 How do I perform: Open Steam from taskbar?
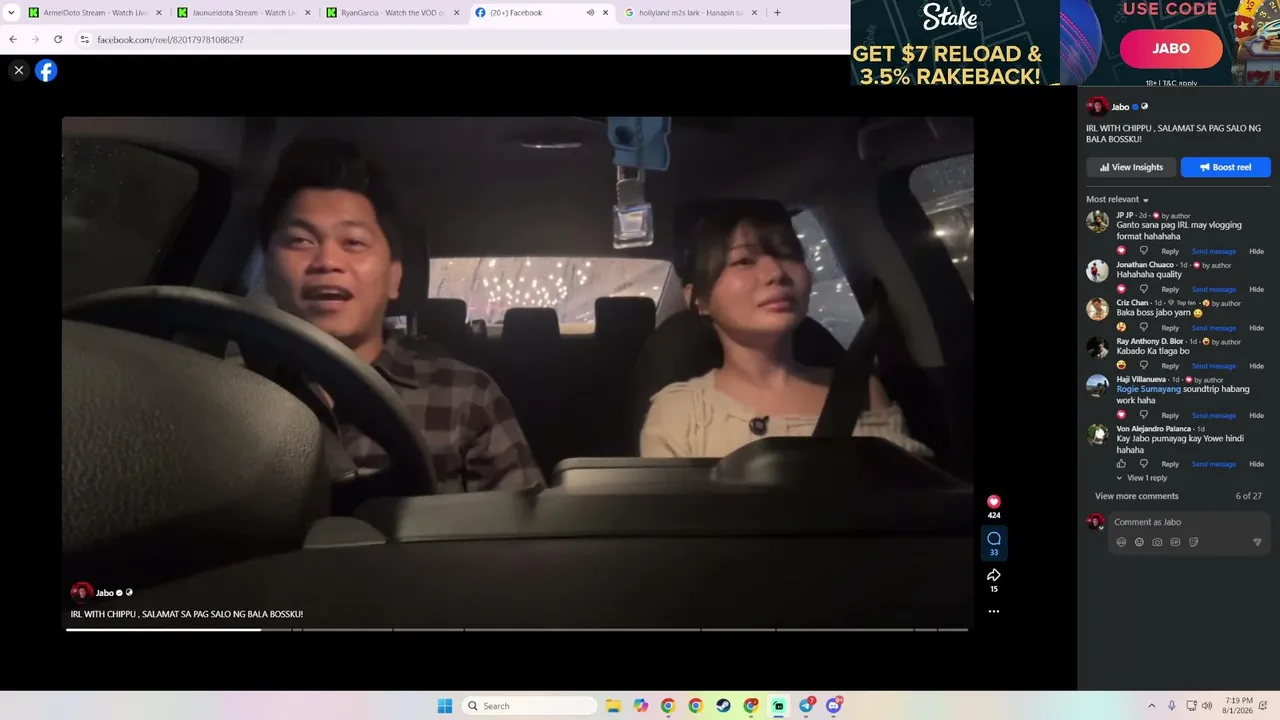(723, 706)
